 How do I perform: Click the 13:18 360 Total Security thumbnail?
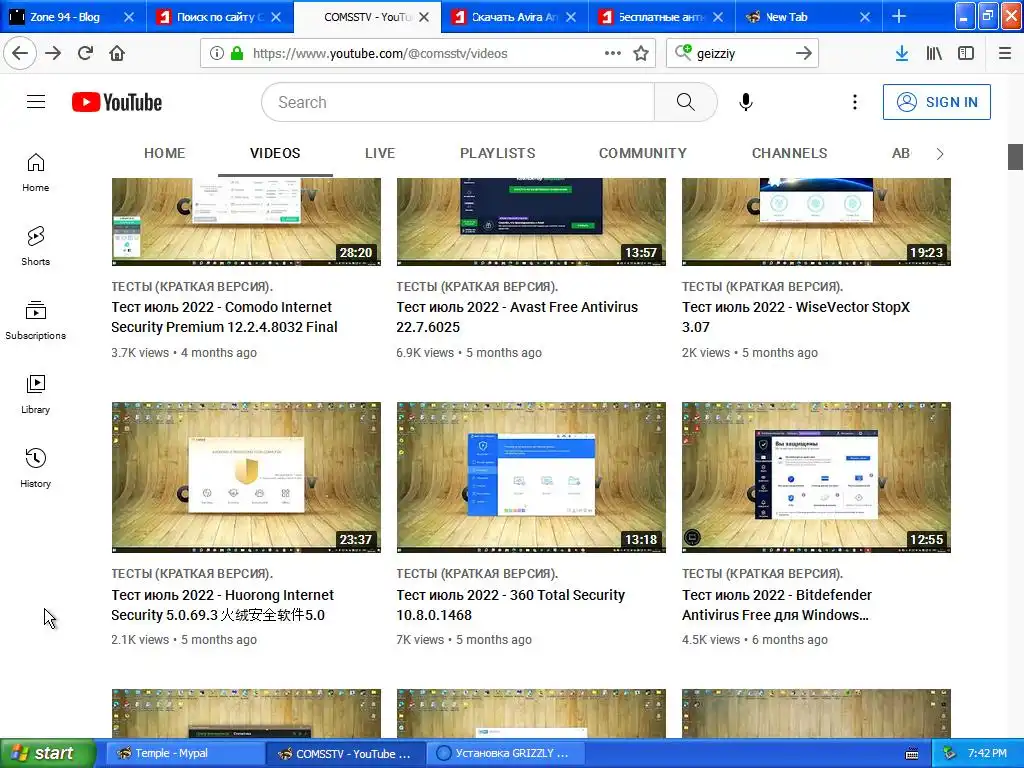tap(531, 477)
